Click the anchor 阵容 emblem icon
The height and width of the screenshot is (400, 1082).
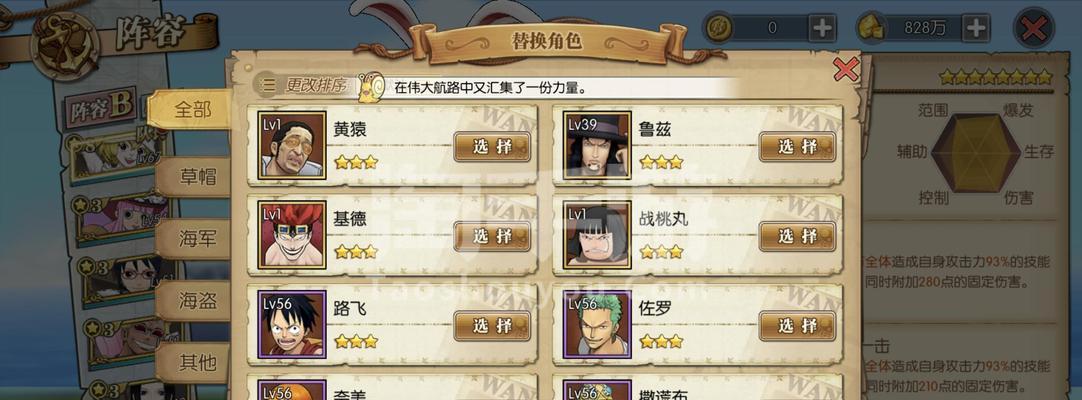point(68,45)
